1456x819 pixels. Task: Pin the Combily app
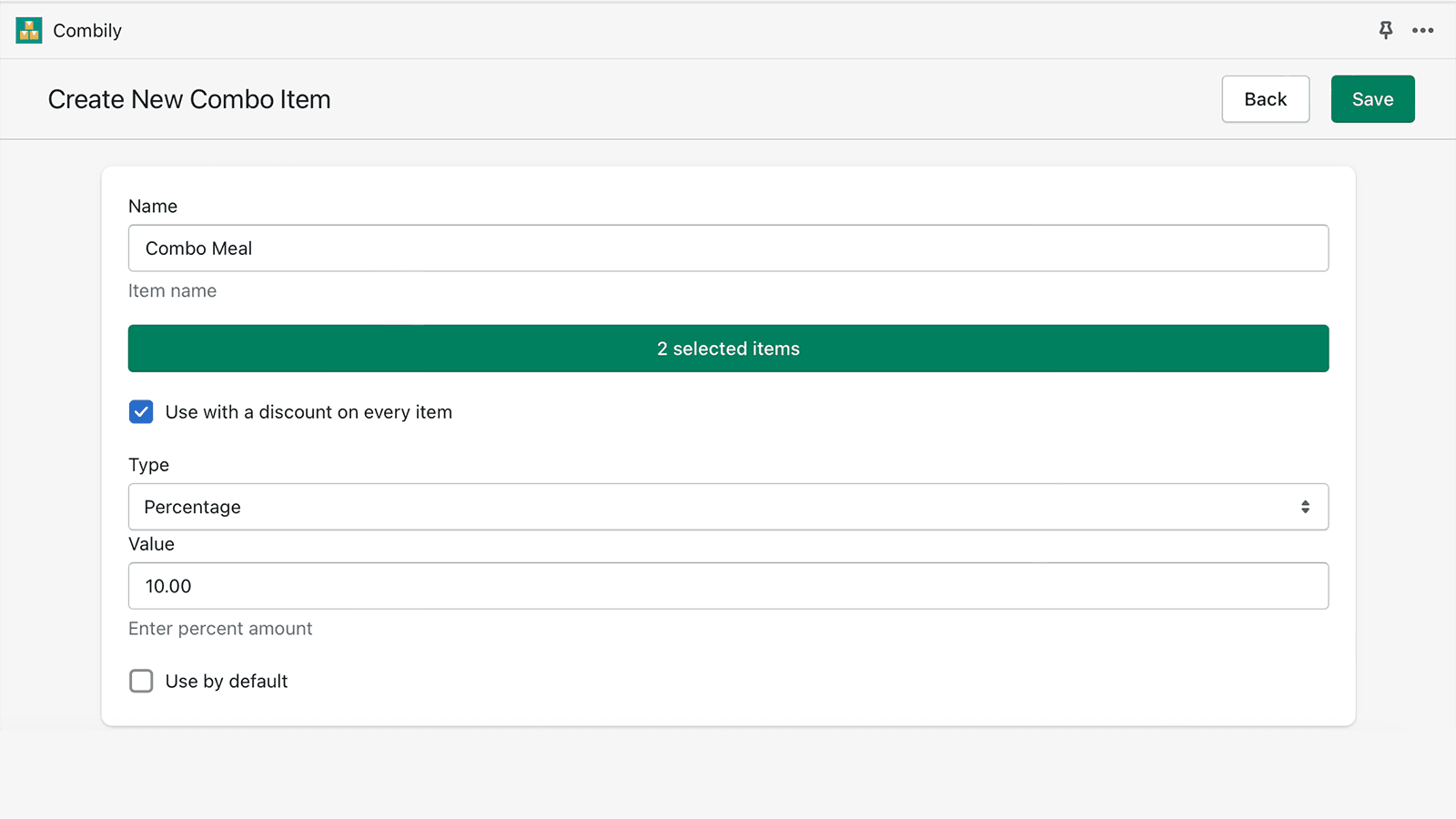[1385, 30]
